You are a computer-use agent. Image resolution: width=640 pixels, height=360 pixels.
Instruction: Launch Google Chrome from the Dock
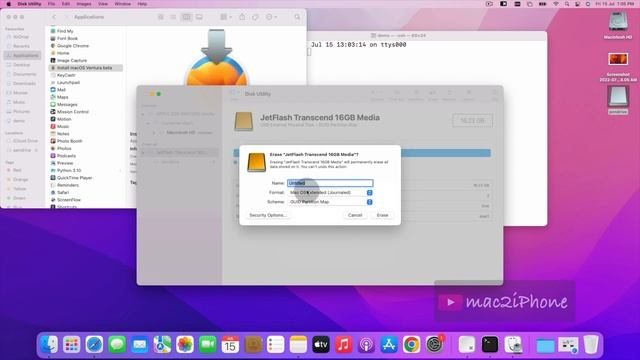pos(411,344)
